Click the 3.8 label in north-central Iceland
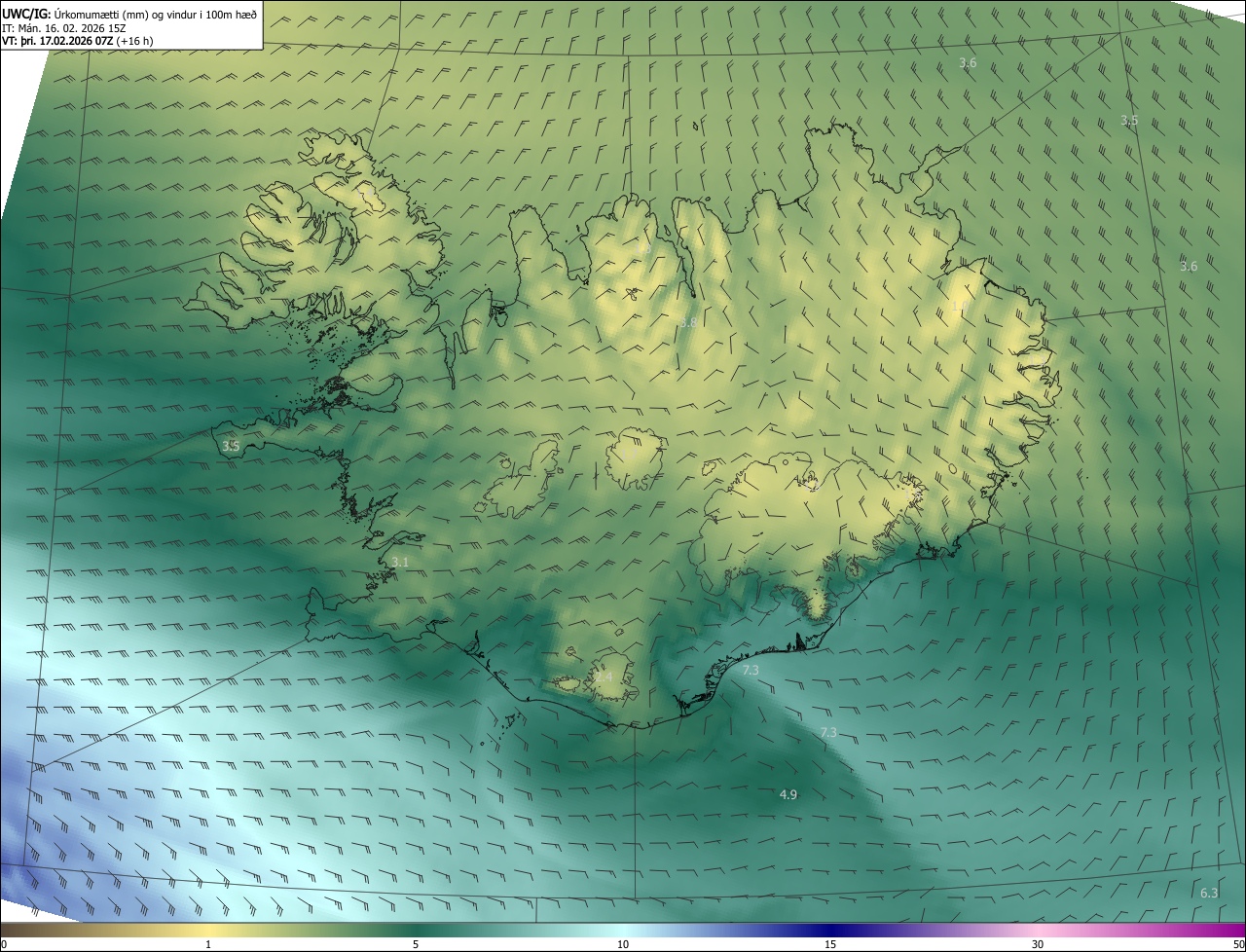 [x=687, y=322]
